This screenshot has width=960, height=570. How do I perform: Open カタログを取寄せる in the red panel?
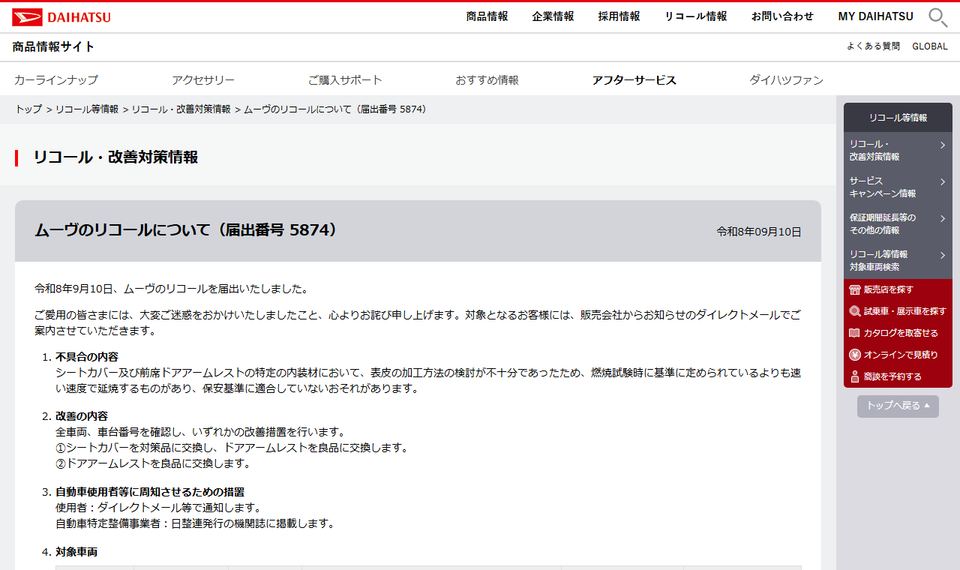click(901, 333)
